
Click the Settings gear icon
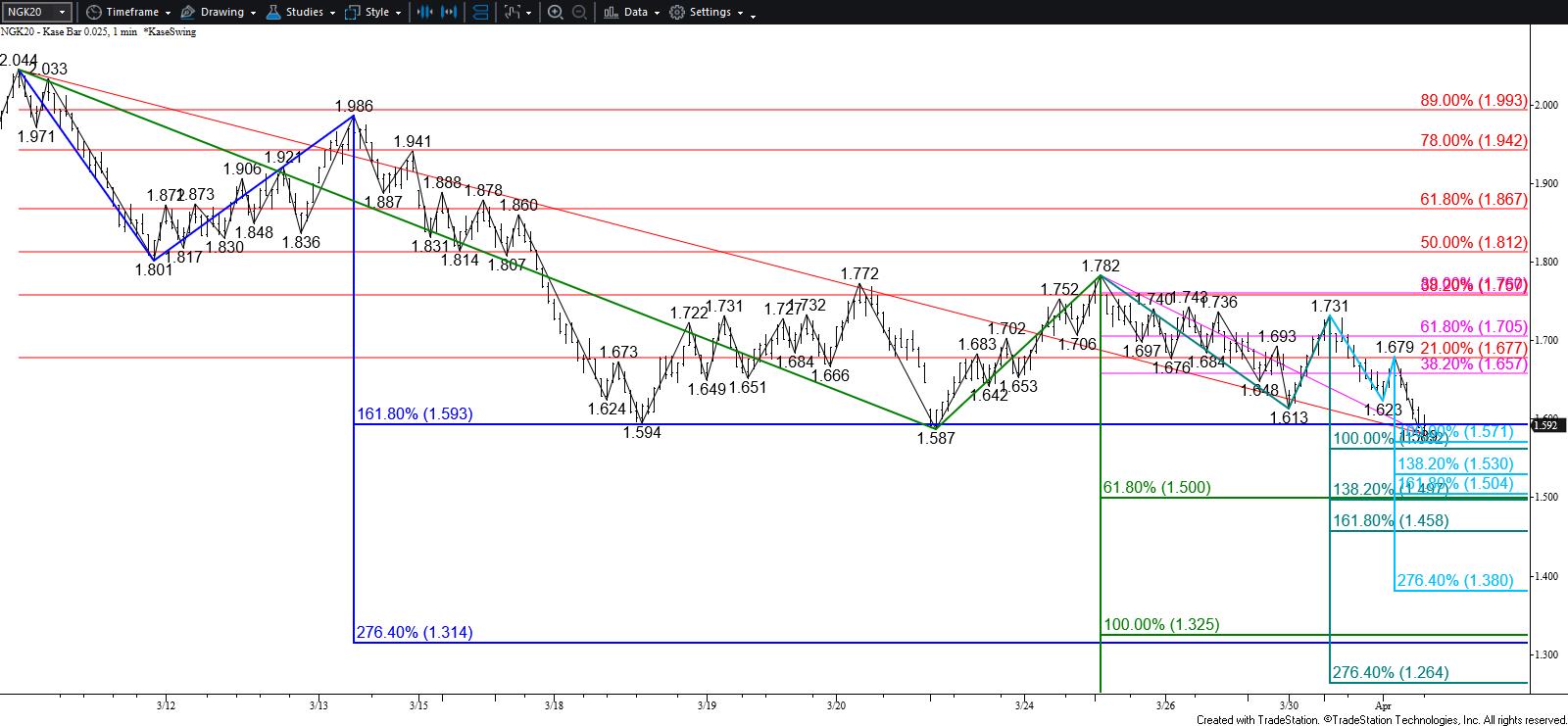coord(677,12)
